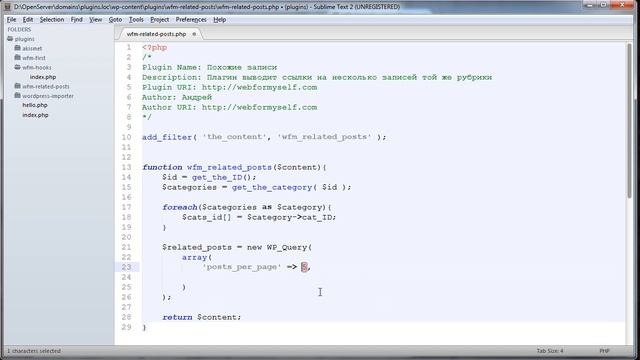The width and height of the screenshot is (640, 360).
Task: Expand the wordpress-importer folder
Action: coord(48,96)
